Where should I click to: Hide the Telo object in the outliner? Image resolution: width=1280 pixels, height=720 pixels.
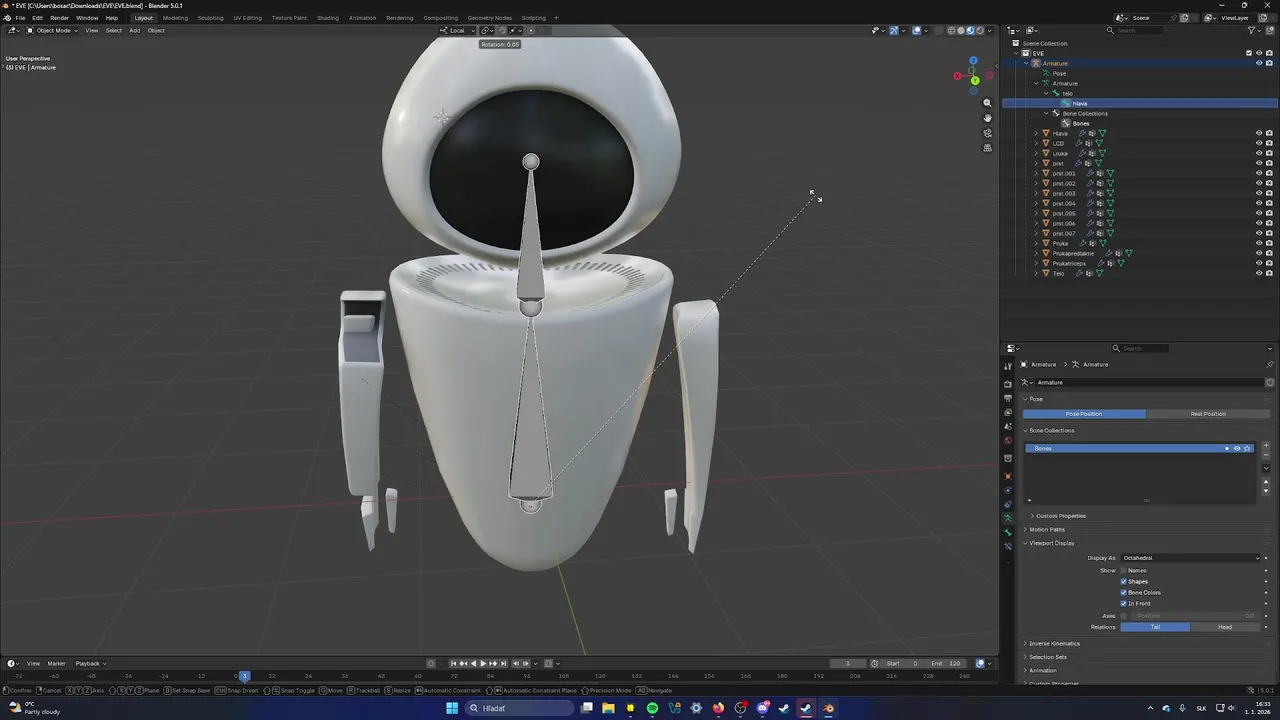pyautogui.click(x=1259, y=273)
